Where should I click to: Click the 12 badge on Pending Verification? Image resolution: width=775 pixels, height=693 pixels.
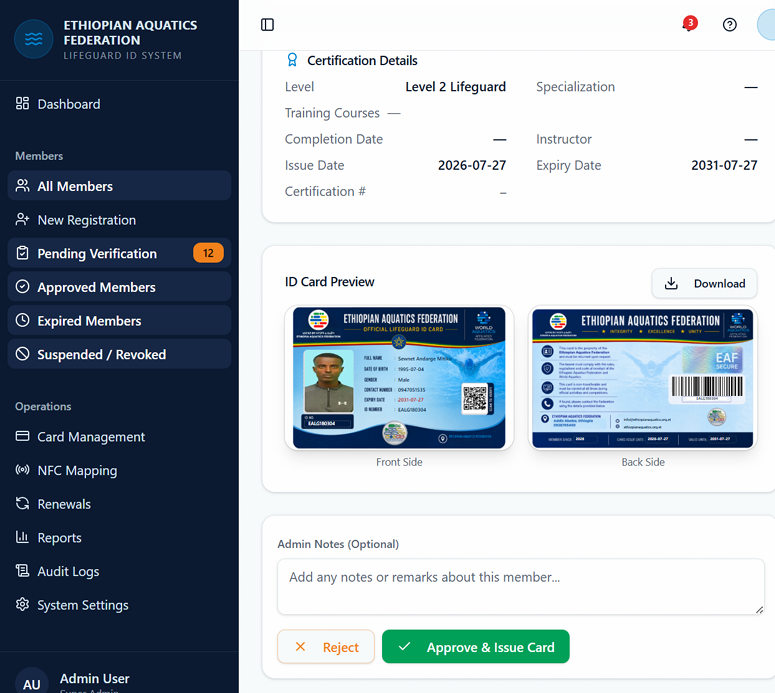pos(208,253)
